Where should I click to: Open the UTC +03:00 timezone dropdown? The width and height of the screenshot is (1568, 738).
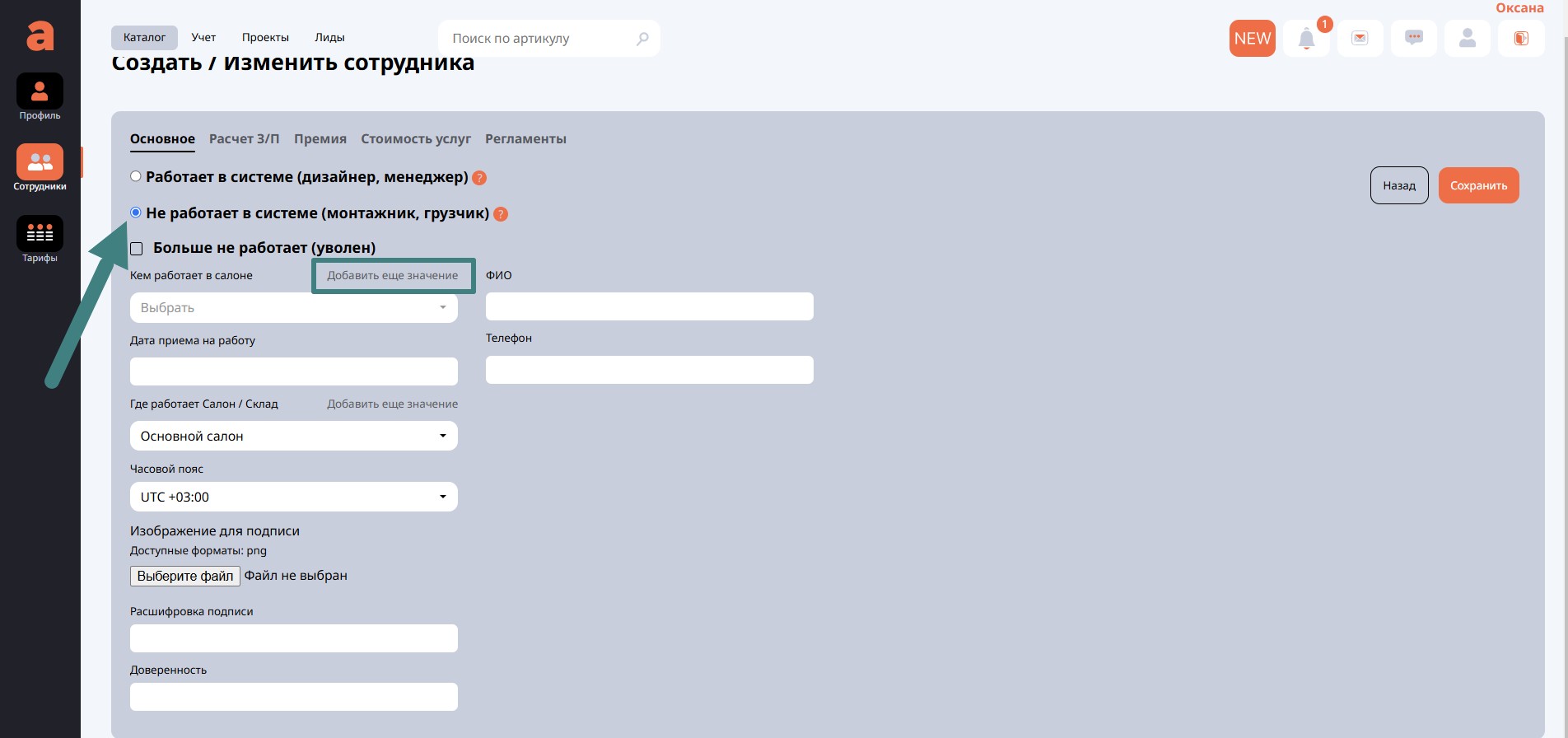[x=293, y=497]
